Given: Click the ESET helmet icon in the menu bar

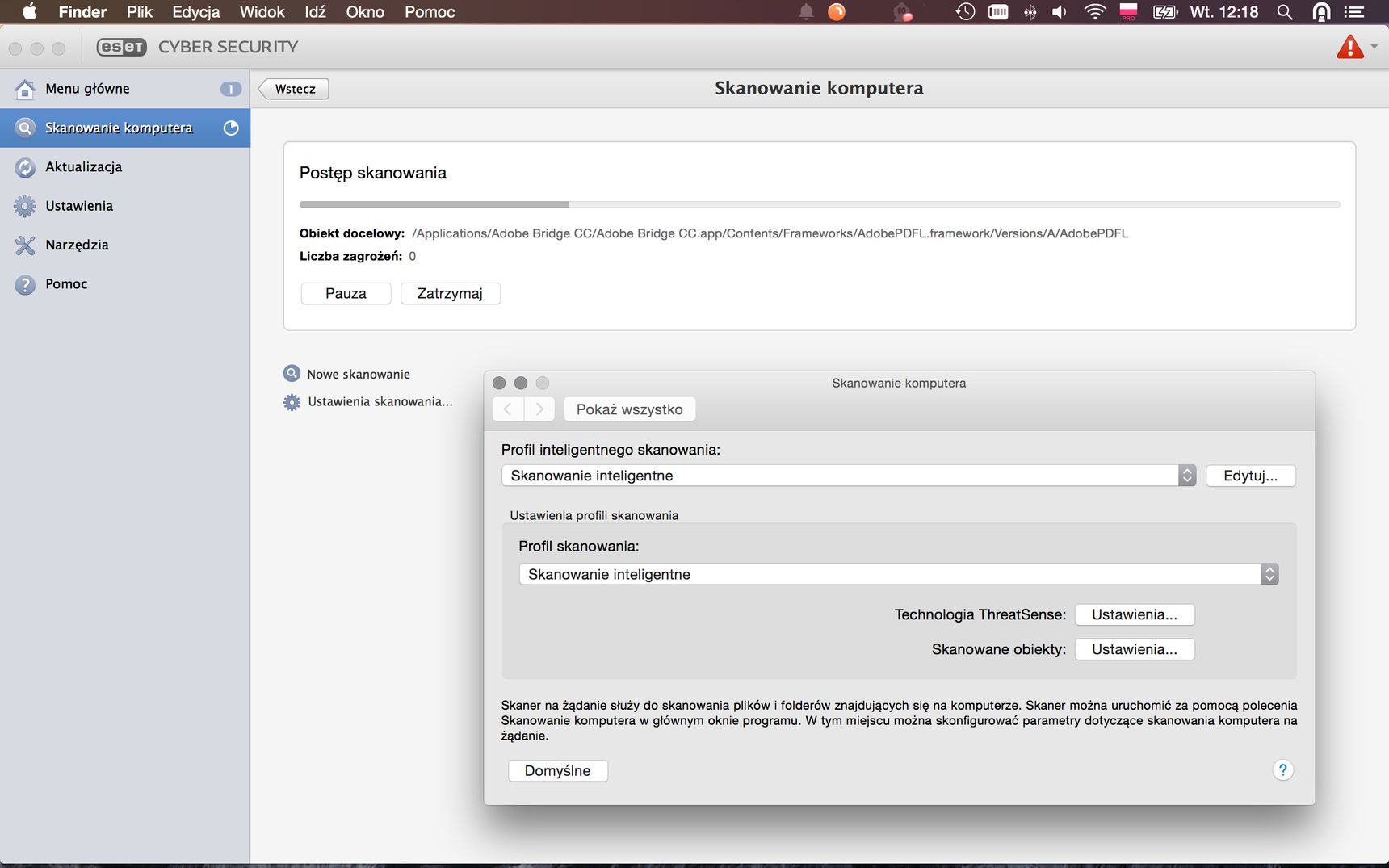Looking at the screenshot, I should click(1321, 11).
